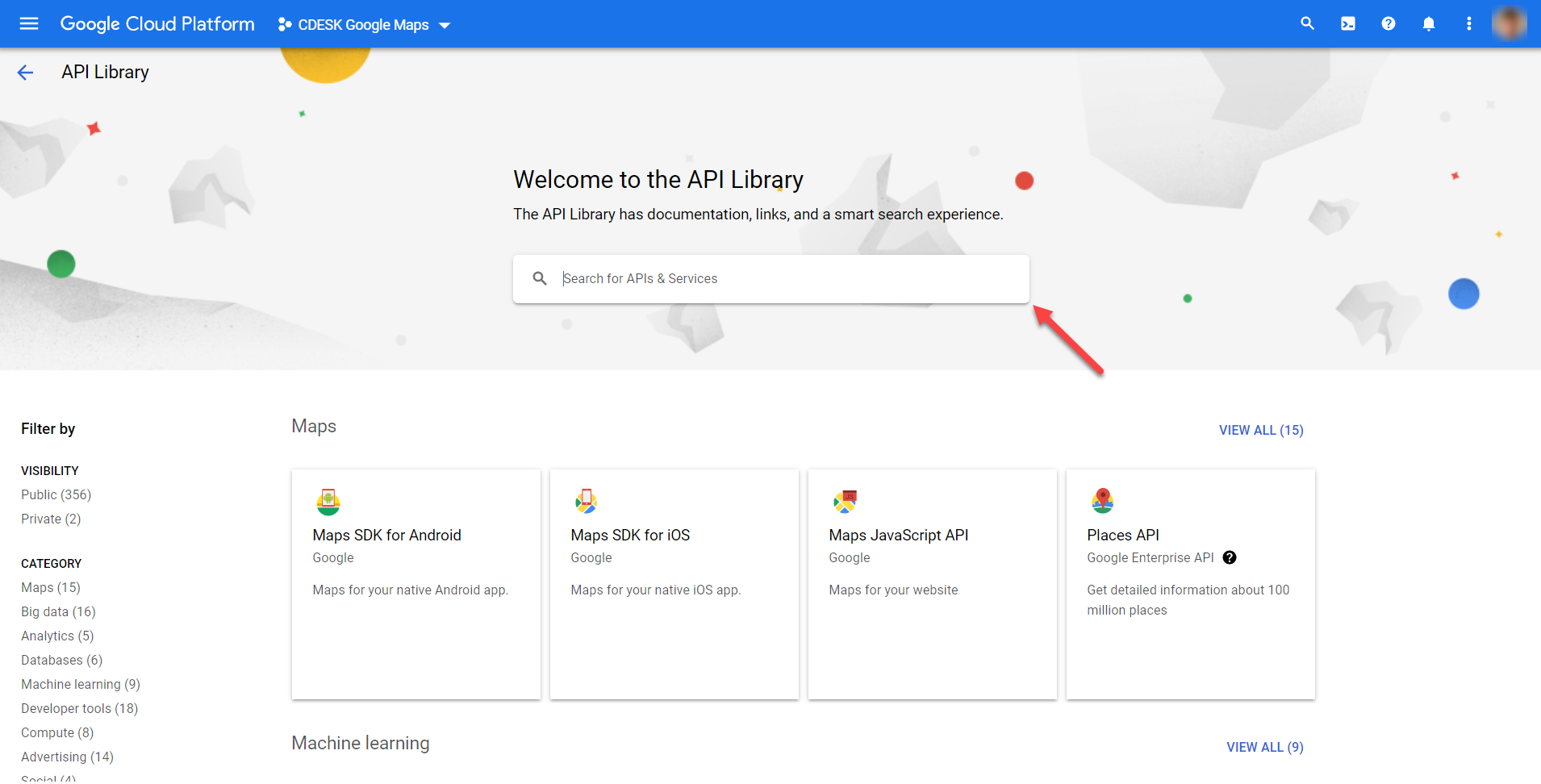This screenshot has width=1541, height=784.
Task: Click the Maps SDK for Android icon
Action: click(x=328, y=502)
